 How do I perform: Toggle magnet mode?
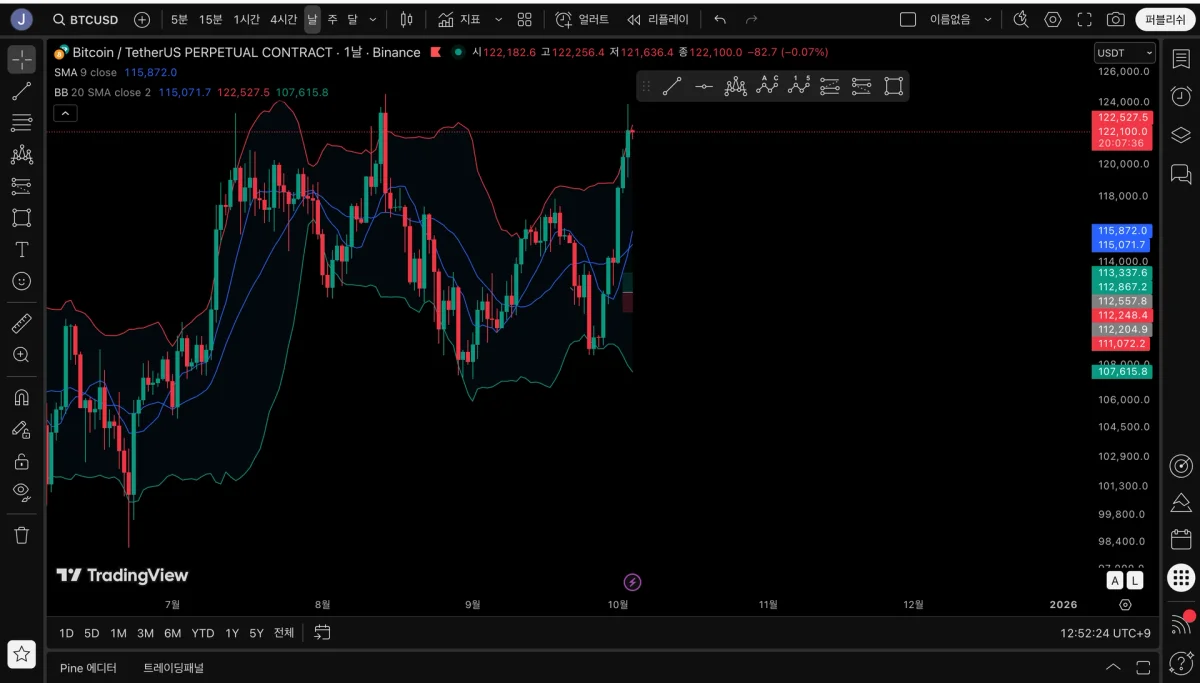(21, 397)
